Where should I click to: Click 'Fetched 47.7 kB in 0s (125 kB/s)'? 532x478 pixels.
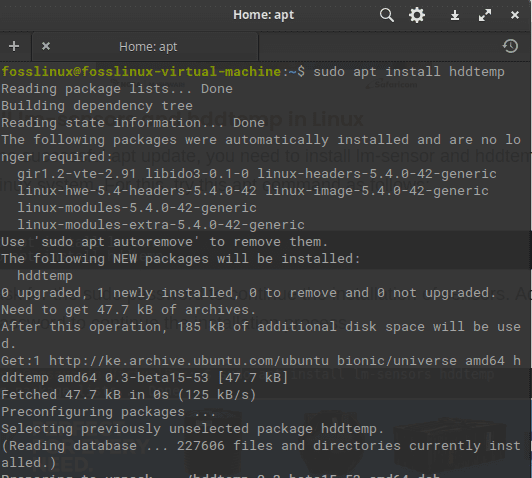pyautogui.click(x=129, y=395)
